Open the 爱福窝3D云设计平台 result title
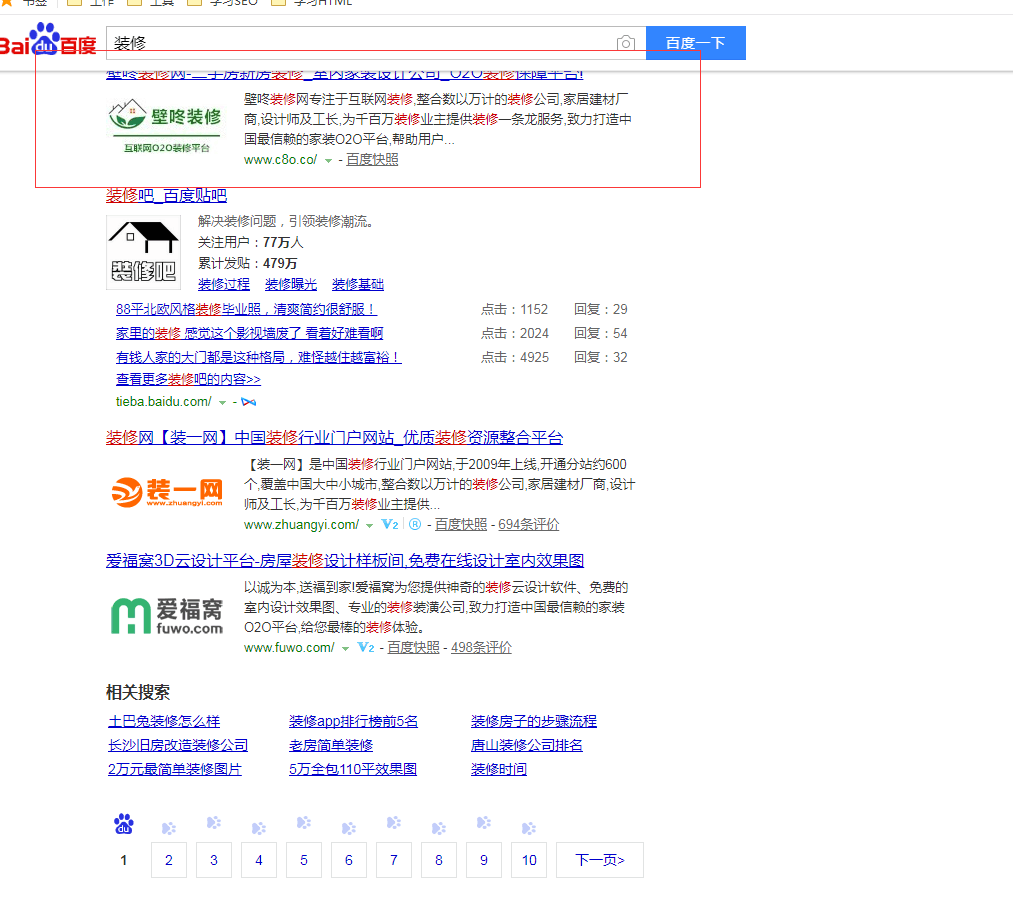Screen dimensions: 1013x898 (345, 560)
